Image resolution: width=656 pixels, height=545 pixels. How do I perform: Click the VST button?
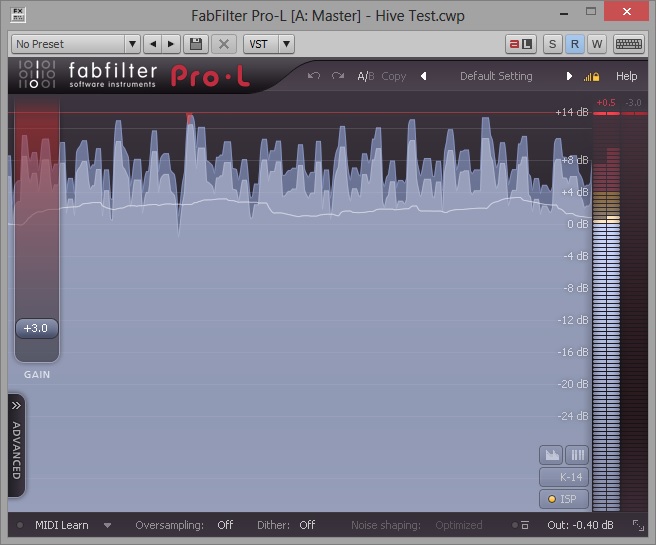tap(261, 44)
